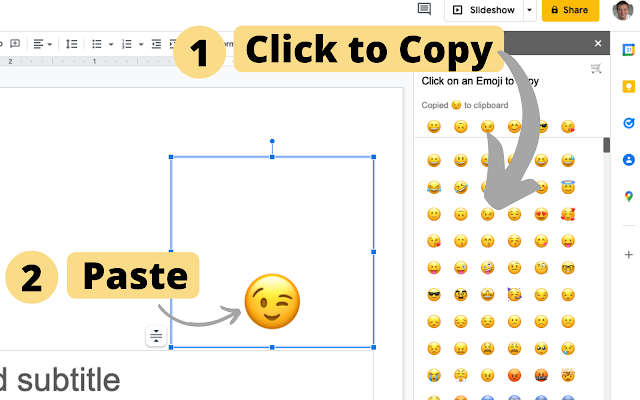Viewport: 640px width, 400px height.
Task: Click the top-right resize handle of text box
Action: pos(373,157)
